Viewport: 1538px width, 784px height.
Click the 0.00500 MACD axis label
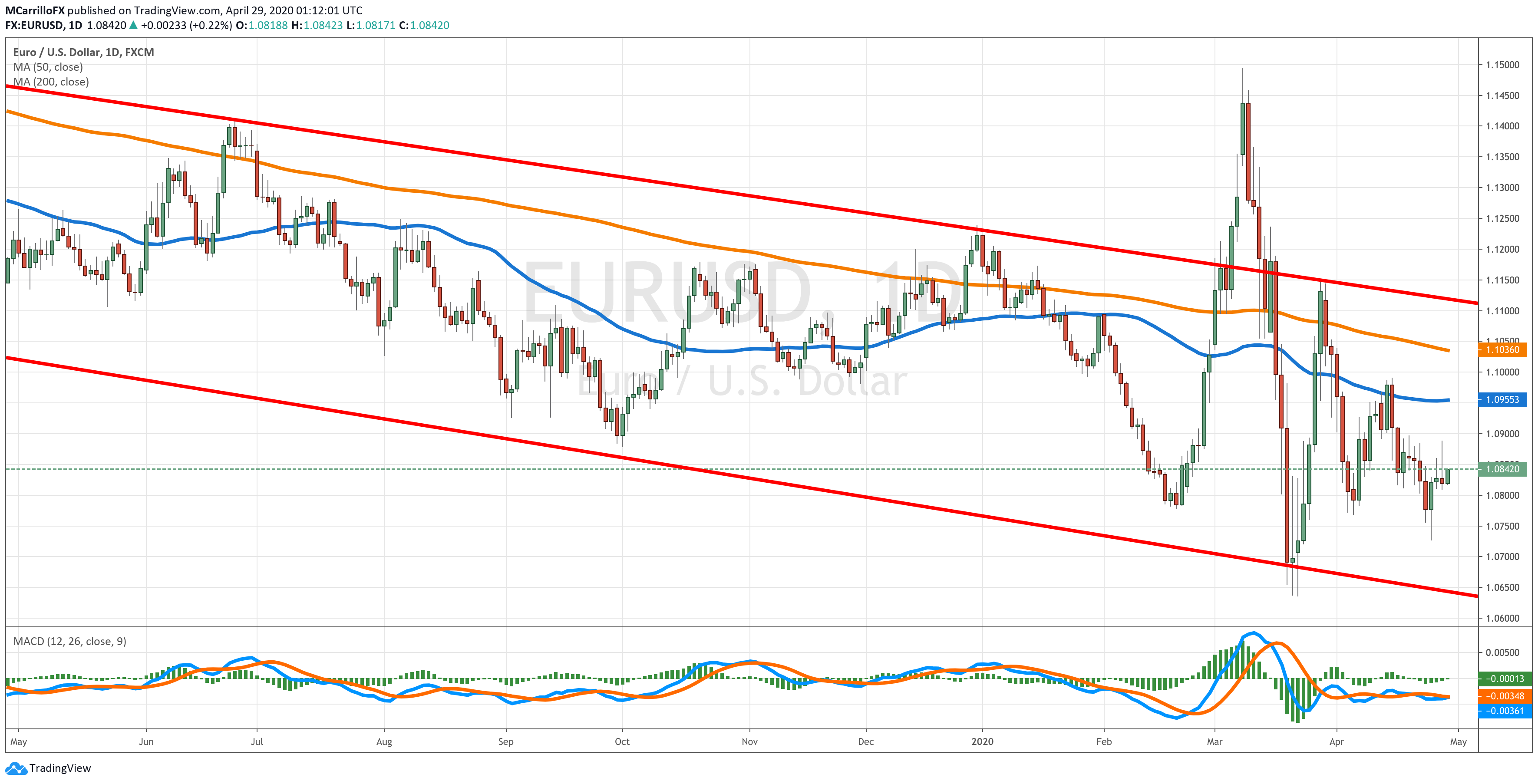(x=1503, y=652)
